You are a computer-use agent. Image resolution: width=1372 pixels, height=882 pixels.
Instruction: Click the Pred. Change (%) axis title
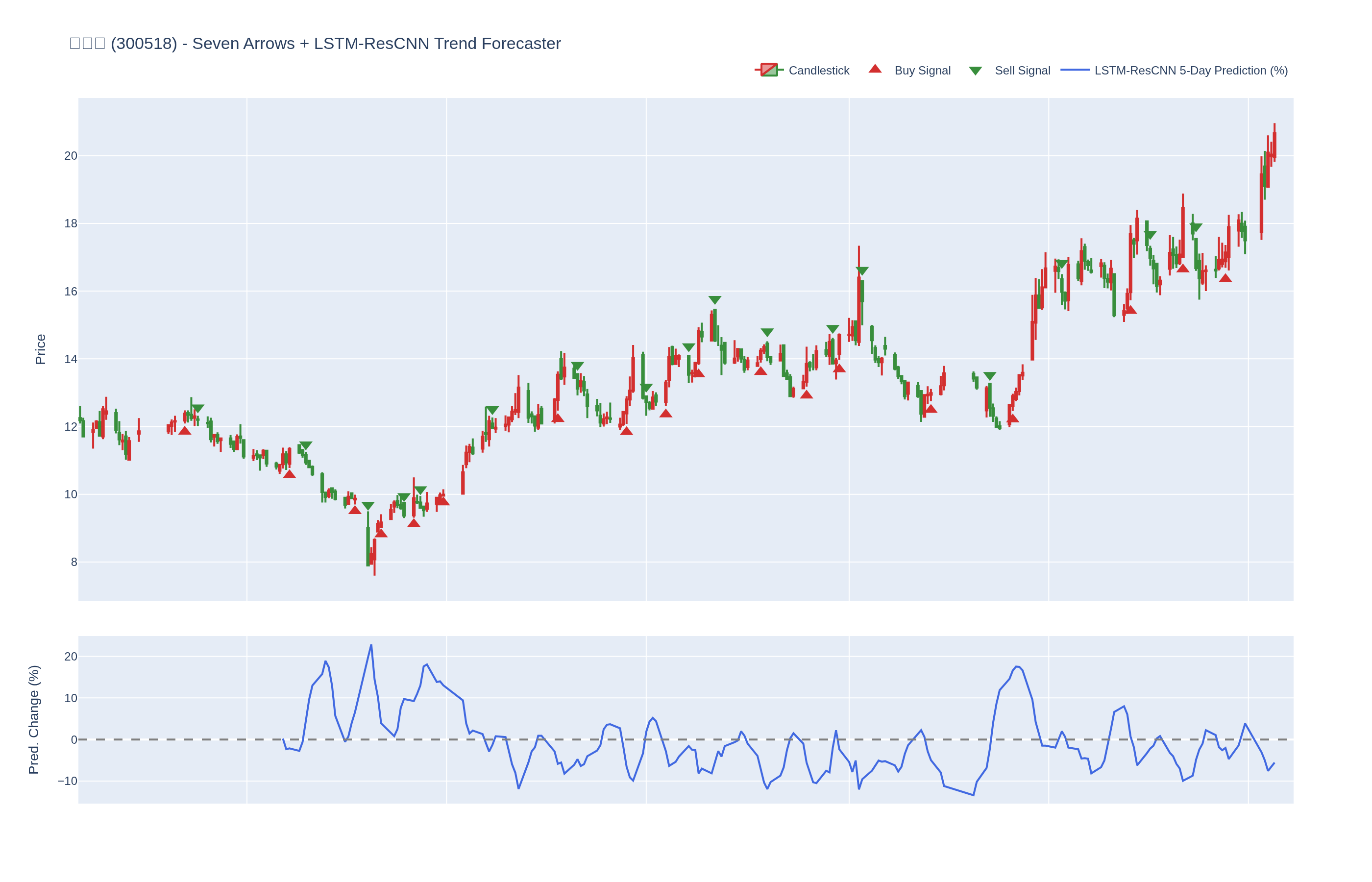click(x=34, y=719)
